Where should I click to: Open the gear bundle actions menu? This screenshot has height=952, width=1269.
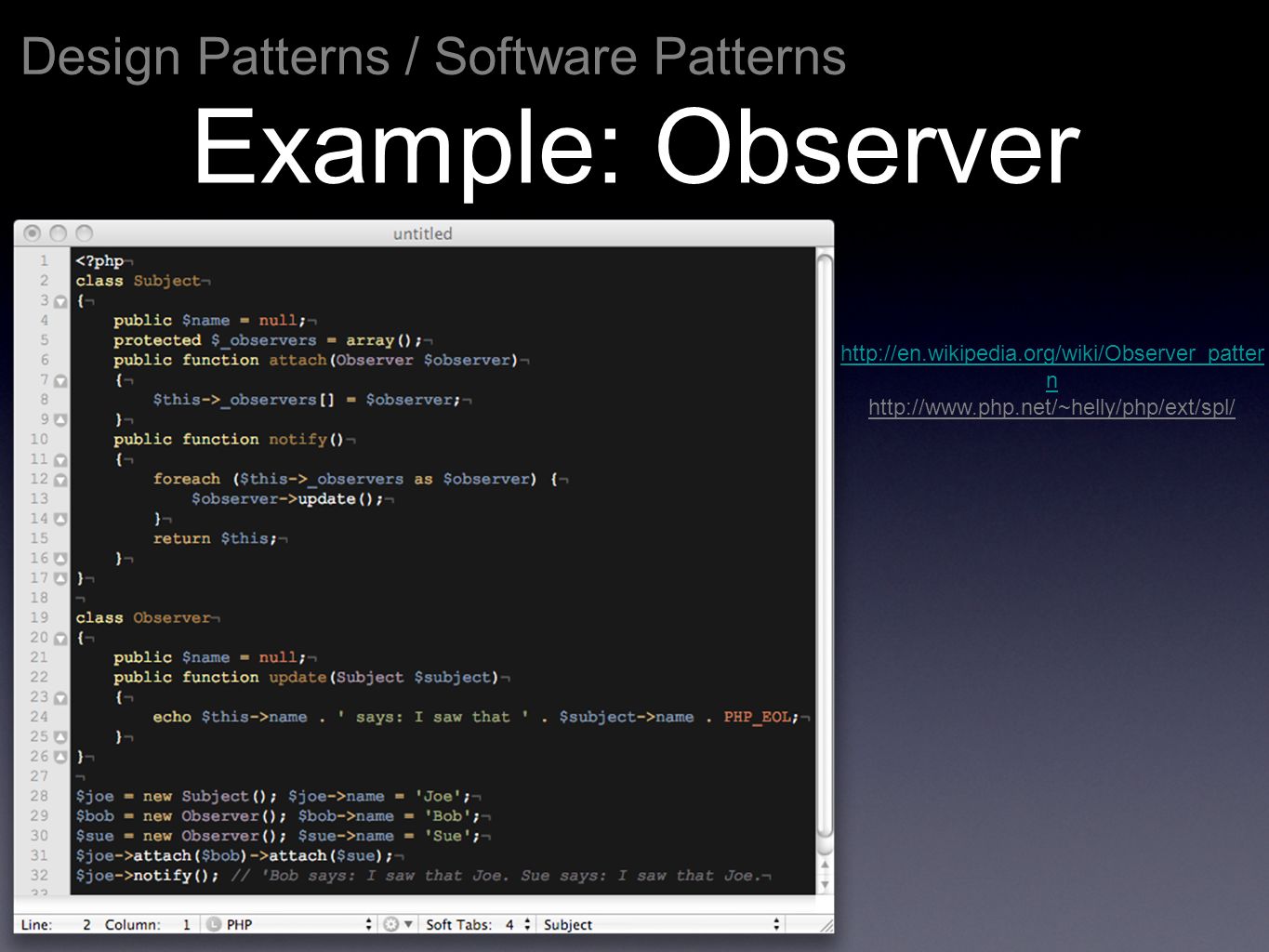[397, 924]
